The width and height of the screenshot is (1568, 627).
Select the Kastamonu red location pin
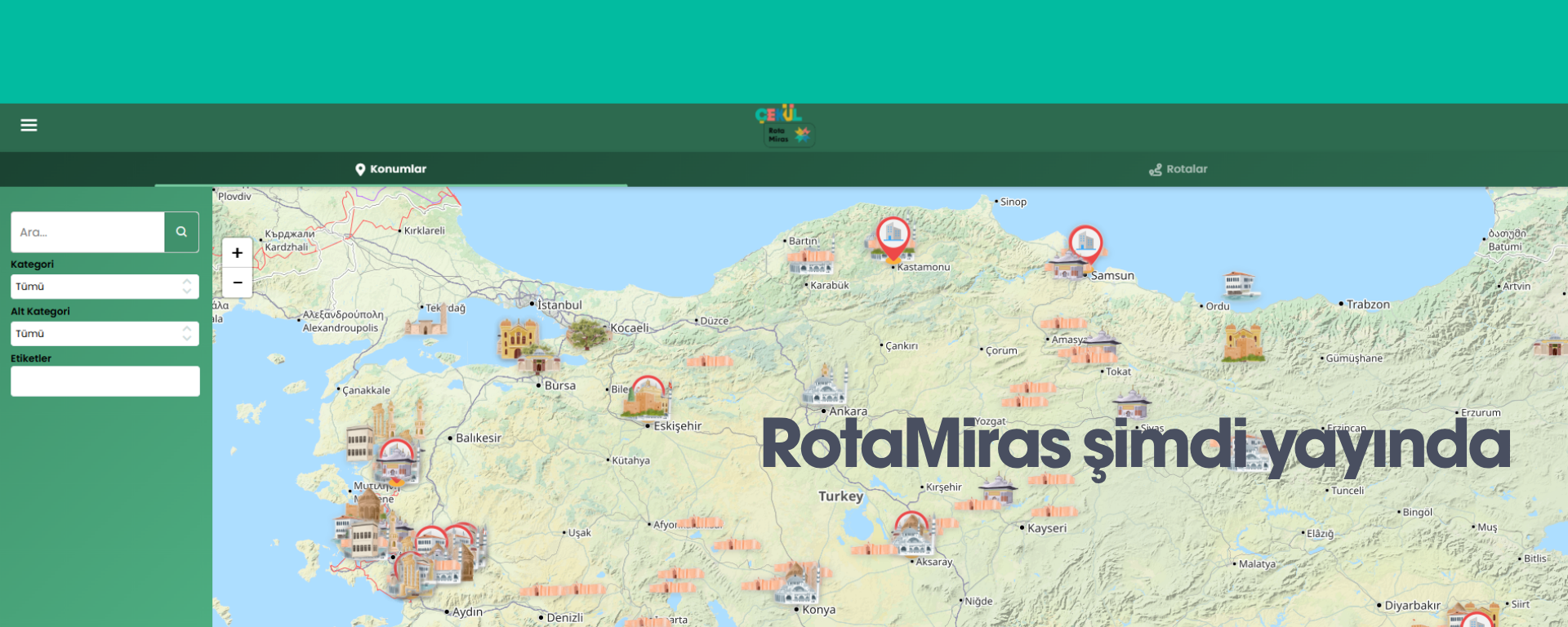click(893, 238)
